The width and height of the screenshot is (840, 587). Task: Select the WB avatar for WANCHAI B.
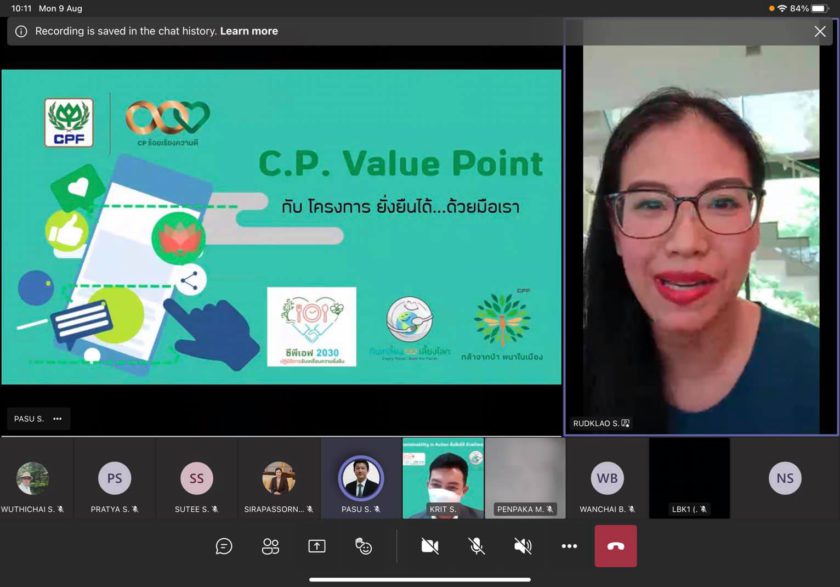pos(606,479)
